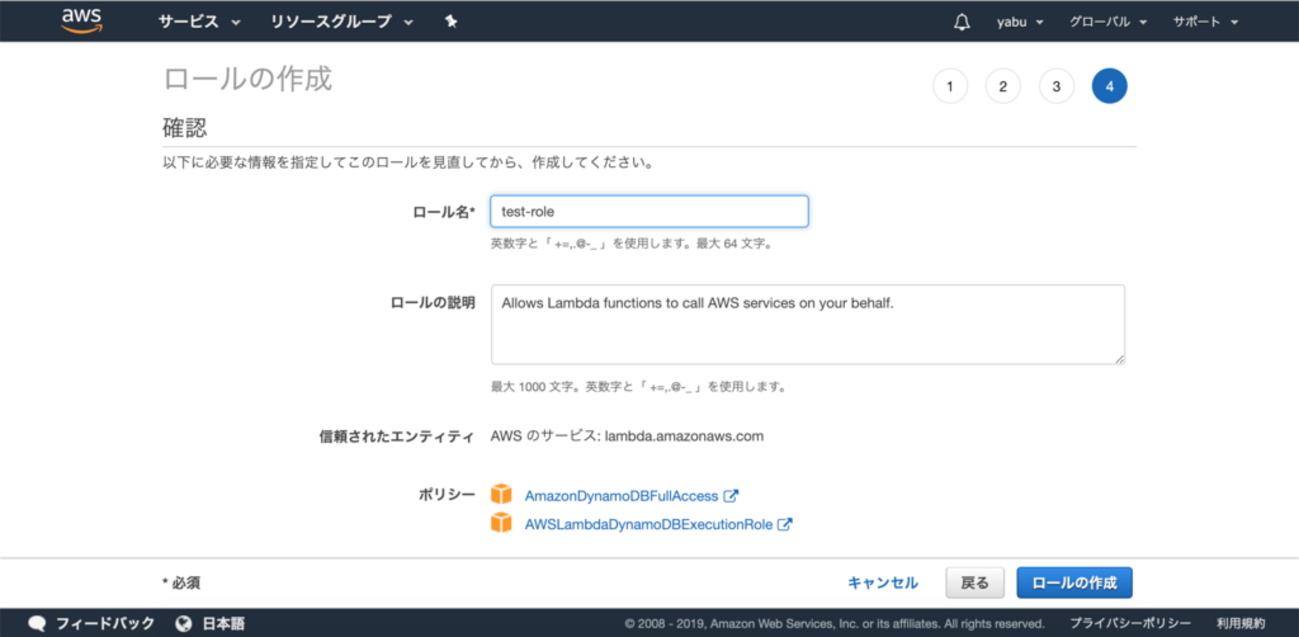
Task: Click the ロール名 input field
Action: pyautogui.click(x=649, y=212)
